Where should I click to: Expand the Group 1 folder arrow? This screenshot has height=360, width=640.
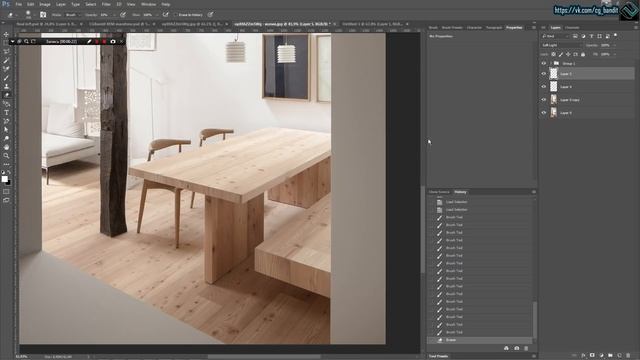pos(551,63)
